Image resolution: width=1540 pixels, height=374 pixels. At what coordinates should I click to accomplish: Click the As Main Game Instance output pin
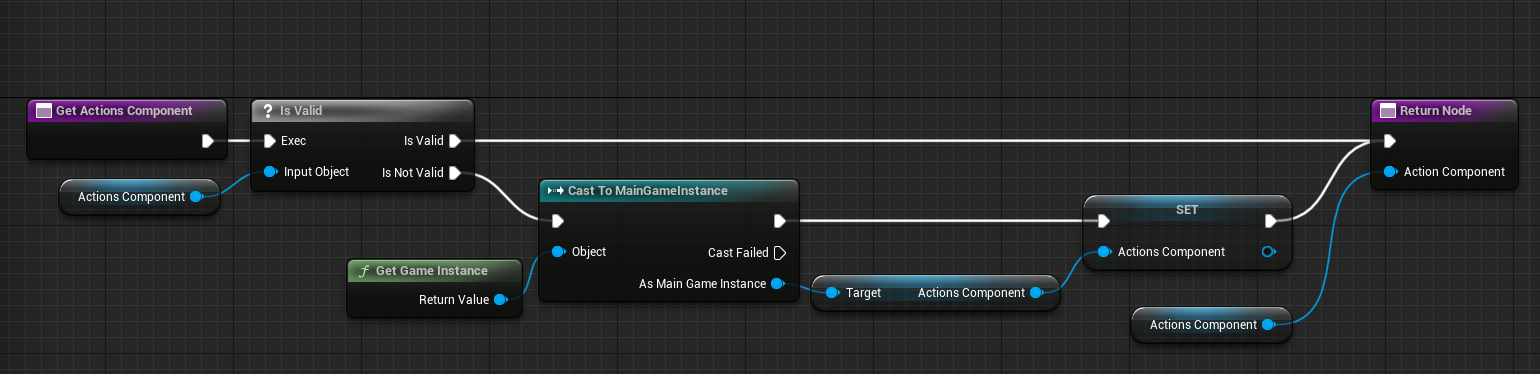[x=777, y=284]
